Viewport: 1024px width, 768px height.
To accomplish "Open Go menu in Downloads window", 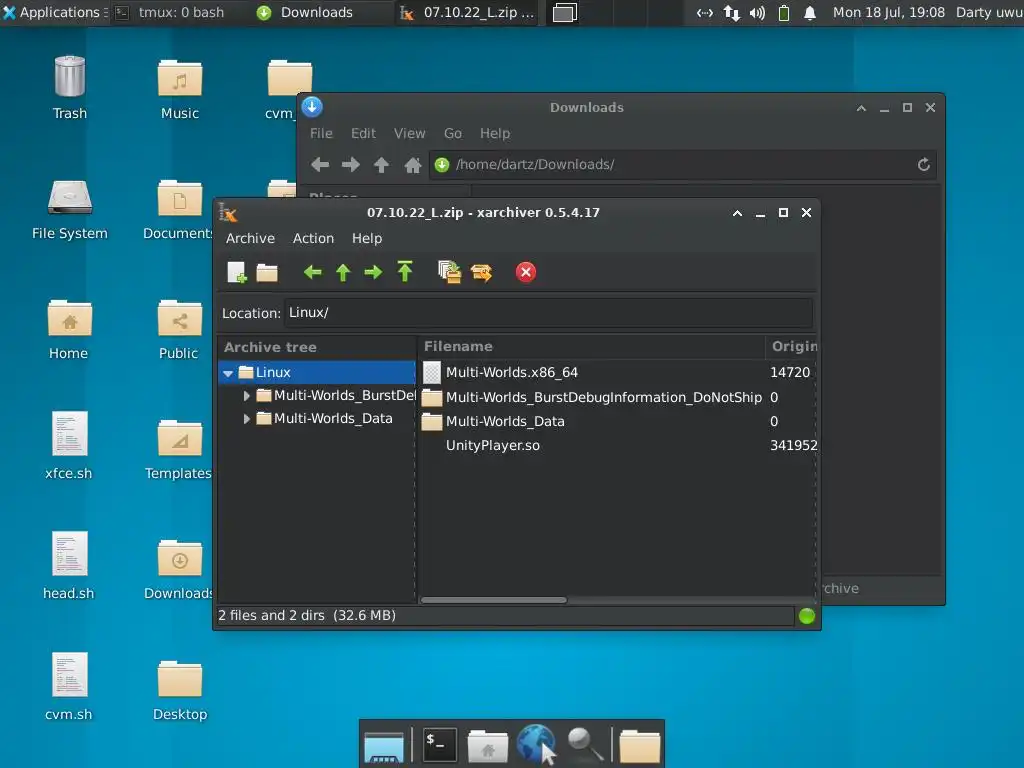I will click(453, 133).
